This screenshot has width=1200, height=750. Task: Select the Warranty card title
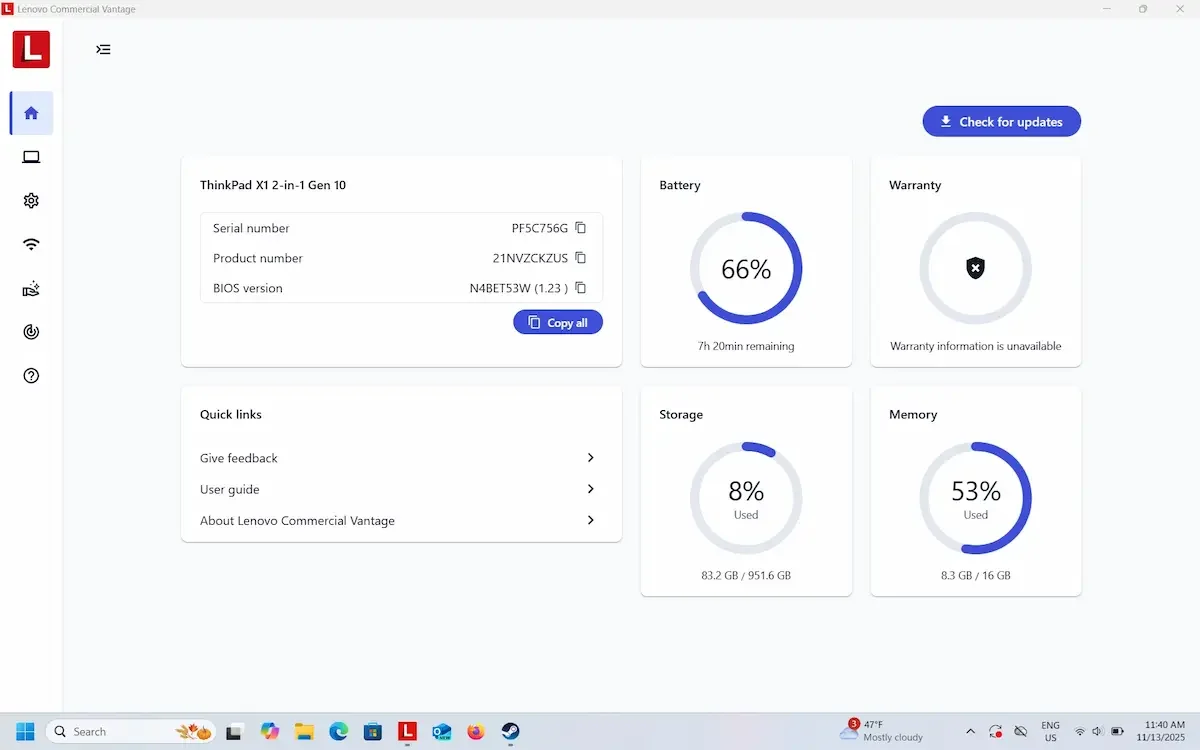coord(915,185)
